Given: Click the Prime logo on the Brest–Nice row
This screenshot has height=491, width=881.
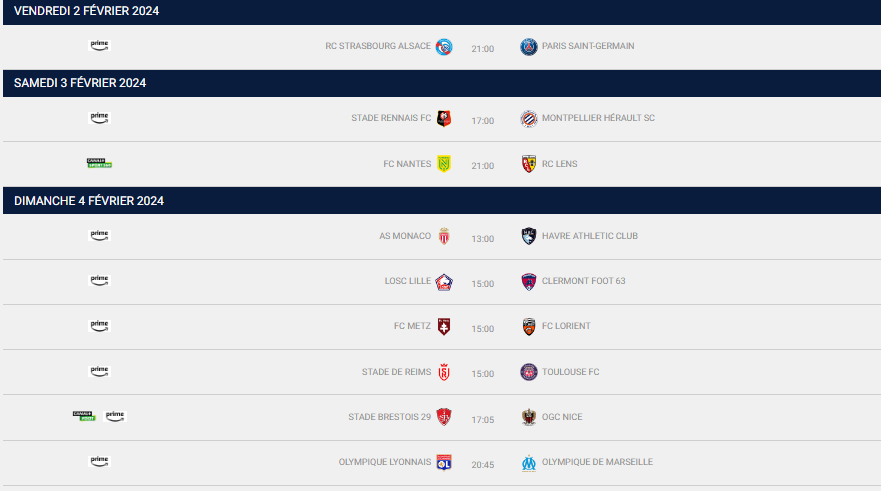Looking at the screenshot, I should 115,416.
